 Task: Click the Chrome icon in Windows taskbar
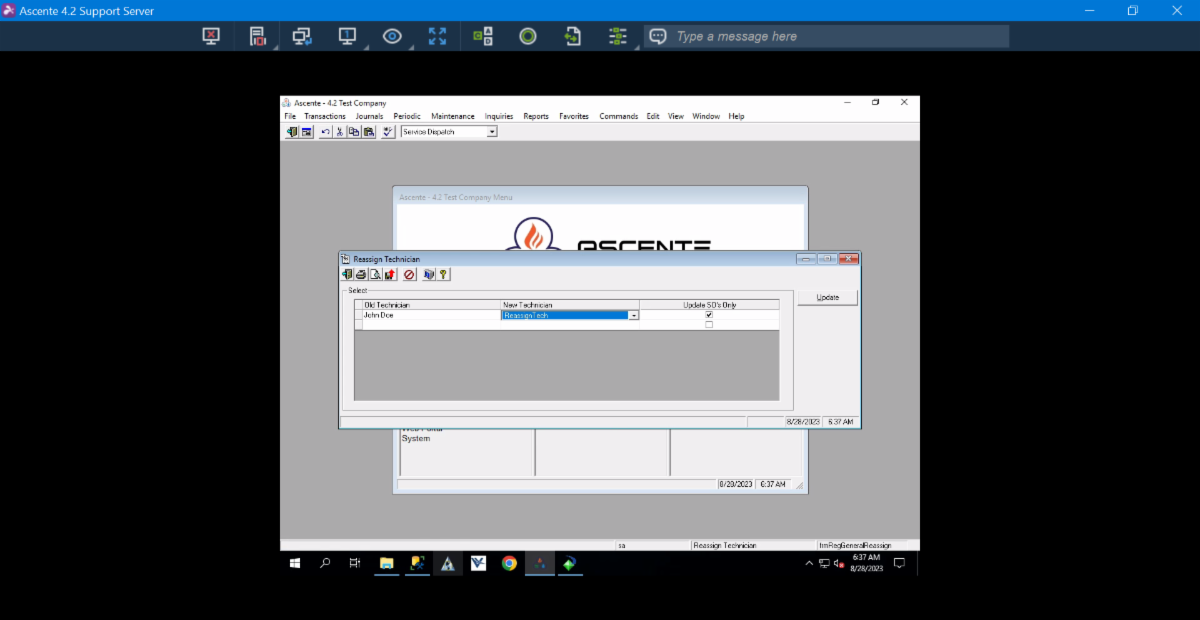point(509,563)
